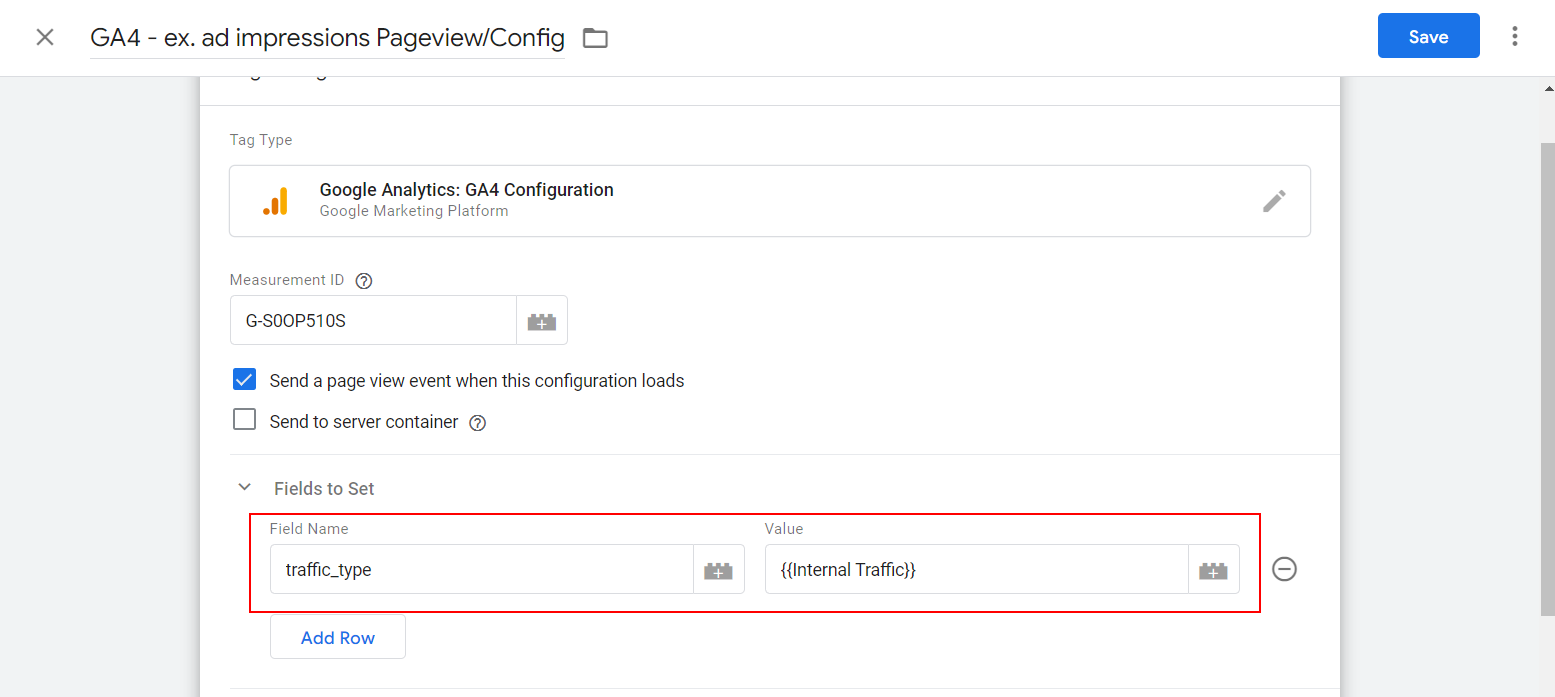
Task: Click the folder icon beside the tag title
Action: coord(594,36)
